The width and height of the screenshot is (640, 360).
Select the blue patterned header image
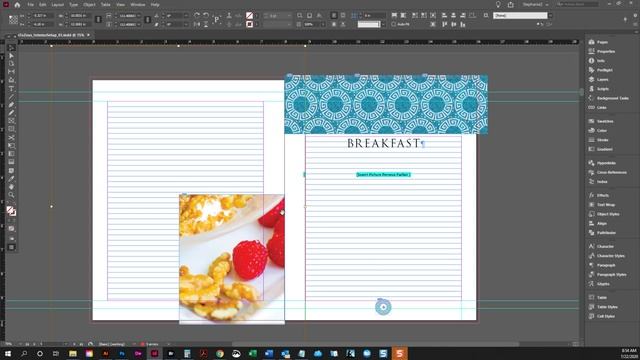[386, 104]
